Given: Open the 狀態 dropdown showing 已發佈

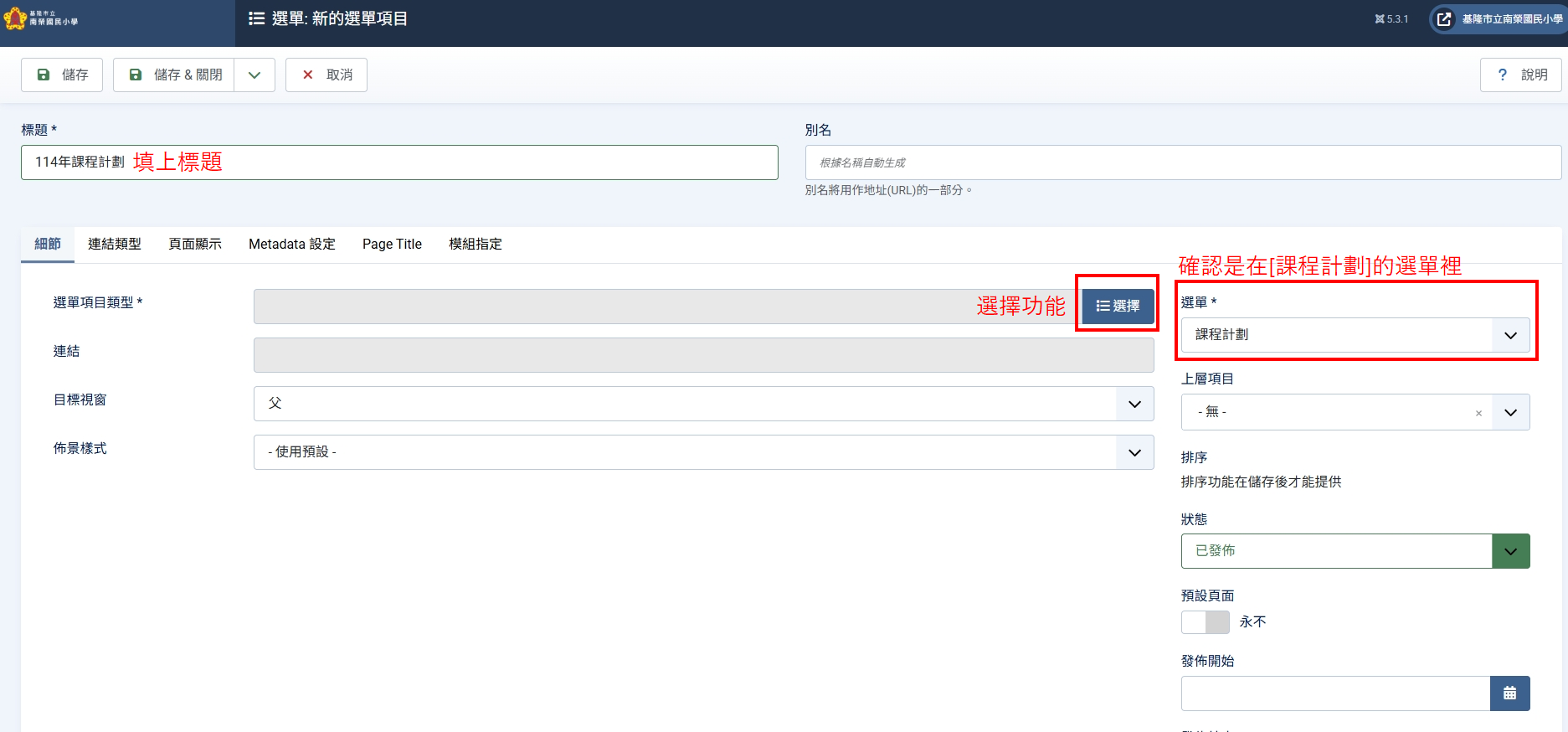Looking at the screenshot, I should click(1355, 551).
